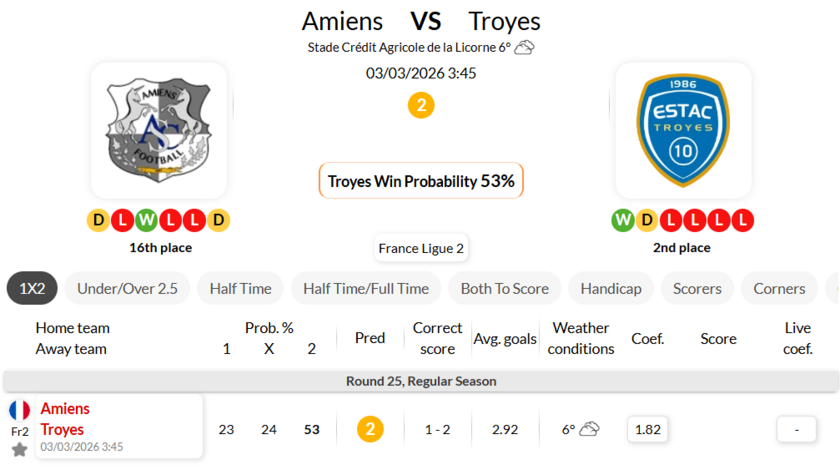Click the ESTAC Troyes club crest
Screen dimensions: 840x470
[682, 130]
